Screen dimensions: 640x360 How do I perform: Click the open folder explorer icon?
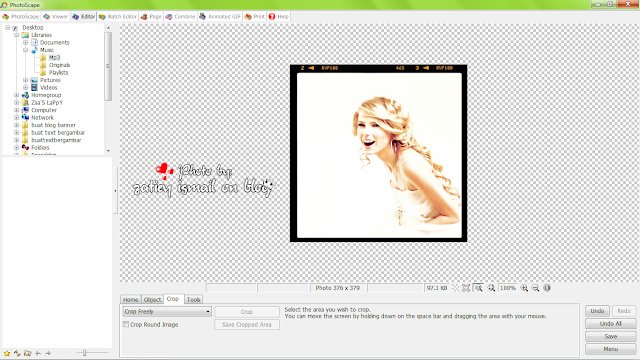point(27,353)
